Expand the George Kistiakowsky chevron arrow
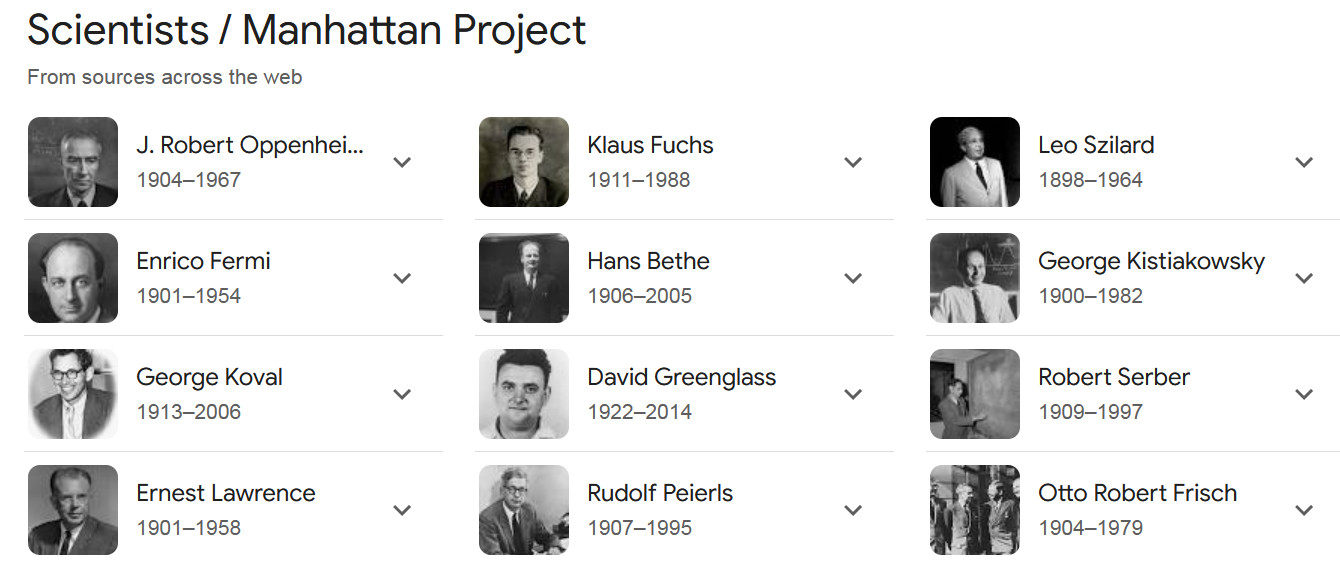This screenshot has height=569, width=1340. (x=1304, y=278)
